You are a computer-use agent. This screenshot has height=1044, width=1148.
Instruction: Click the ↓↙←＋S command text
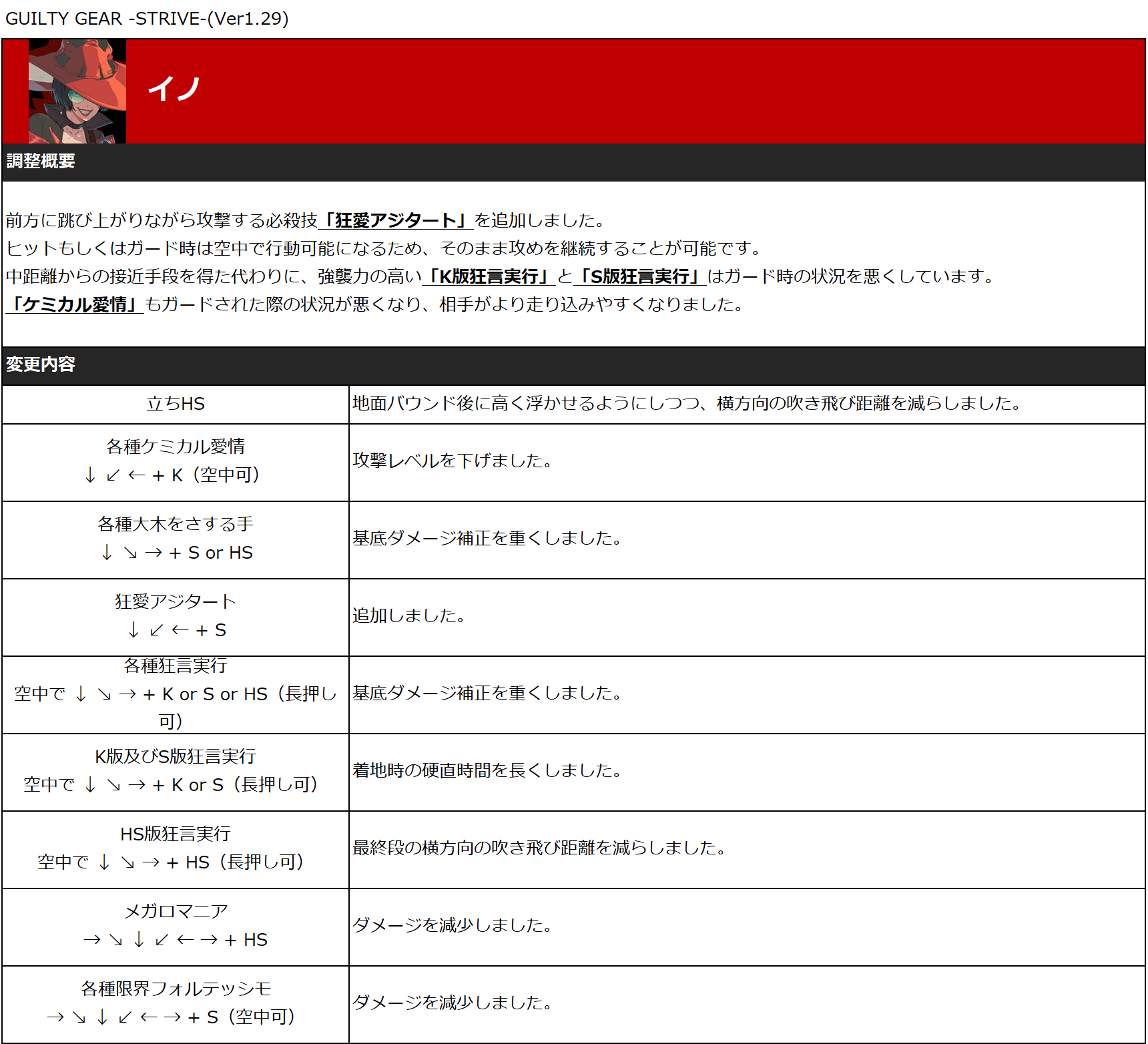click(x=176, y=630)
